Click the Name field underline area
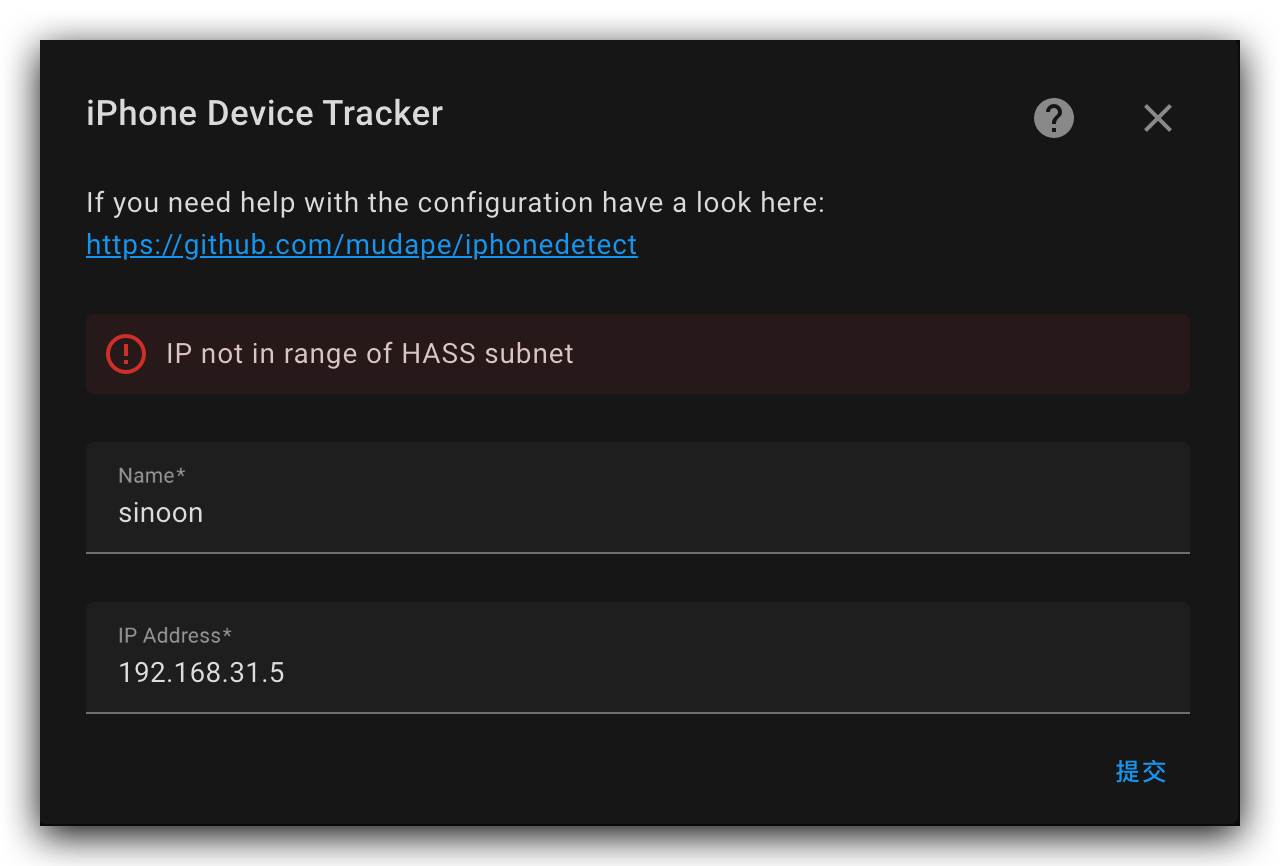This screenshot has height=866, width=1280. coord(637,551)
